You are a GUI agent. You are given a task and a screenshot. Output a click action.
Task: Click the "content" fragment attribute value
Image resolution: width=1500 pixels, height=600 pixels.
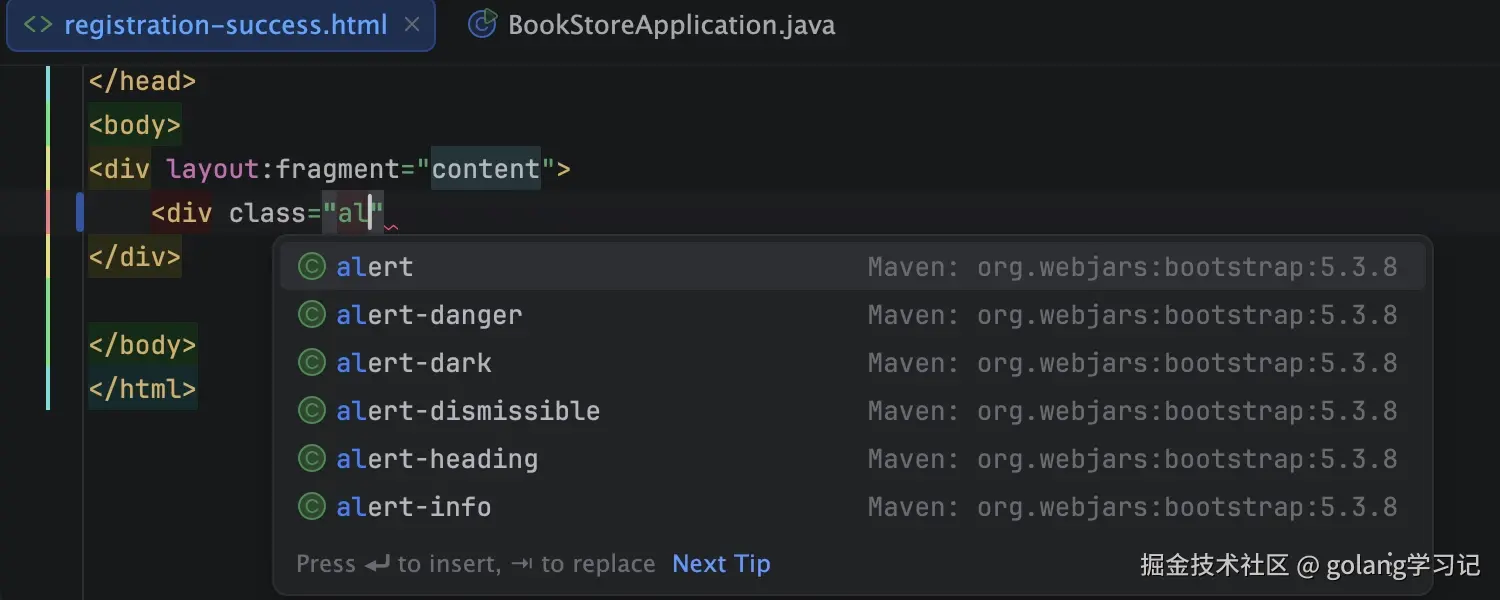(486, 169)
